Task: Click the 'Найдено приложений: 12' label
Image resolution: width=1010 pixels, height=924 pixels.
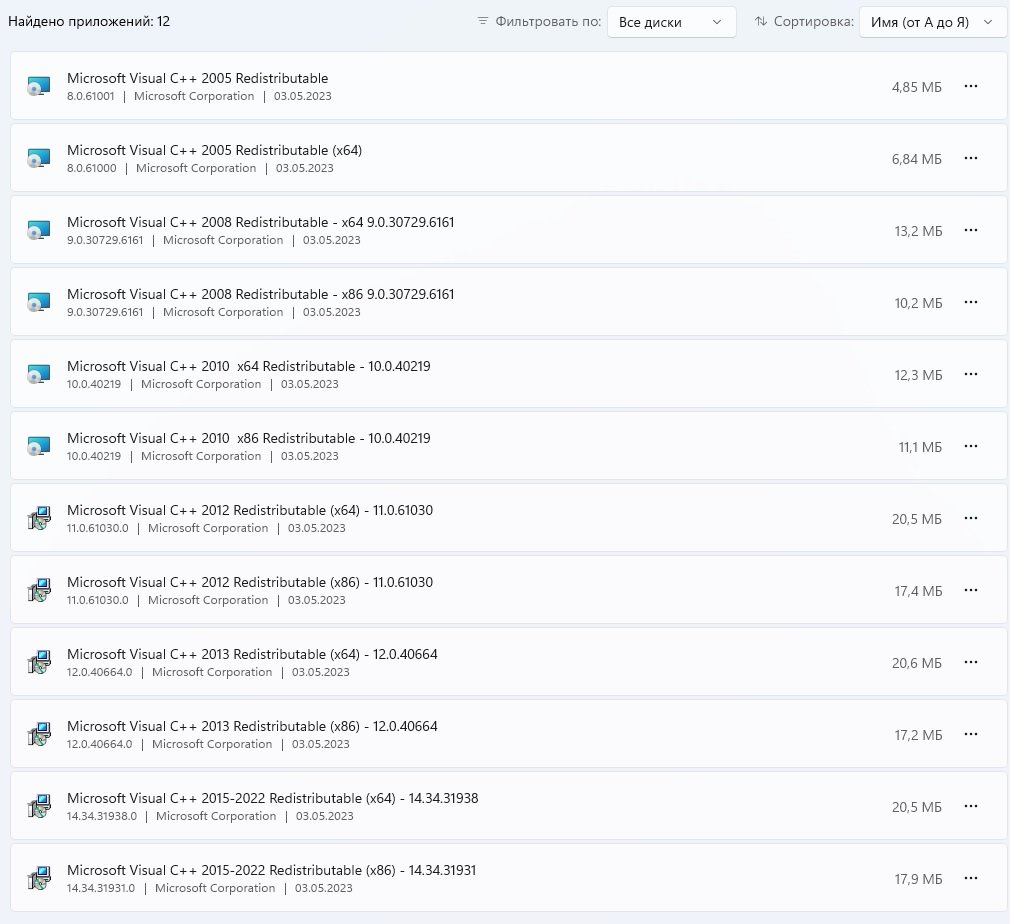Action: (89, 21)
